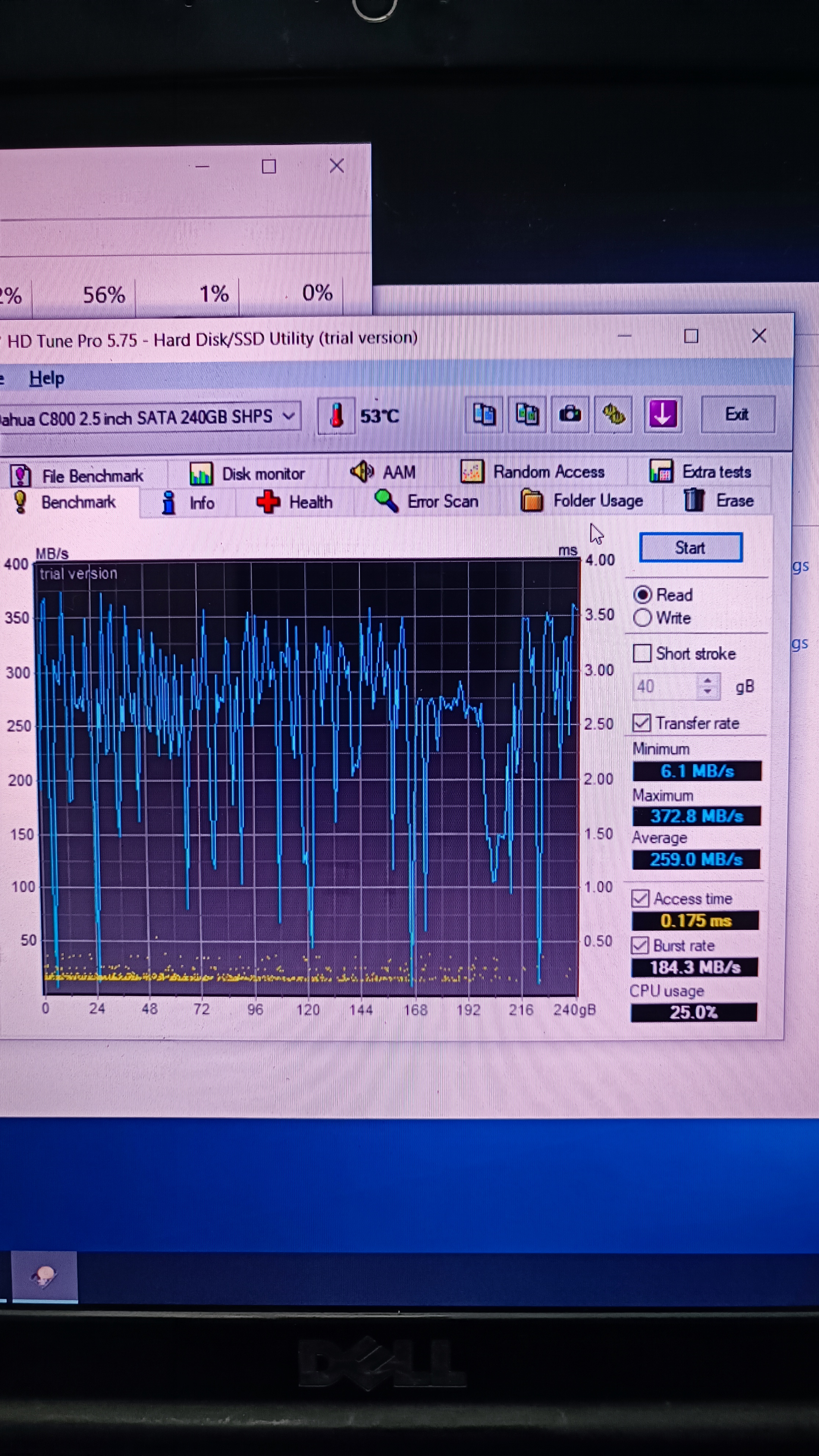Viewport: 819px width, 1456px height.
Task: Click the blue Info icon
Action: (x=168, y=502)
